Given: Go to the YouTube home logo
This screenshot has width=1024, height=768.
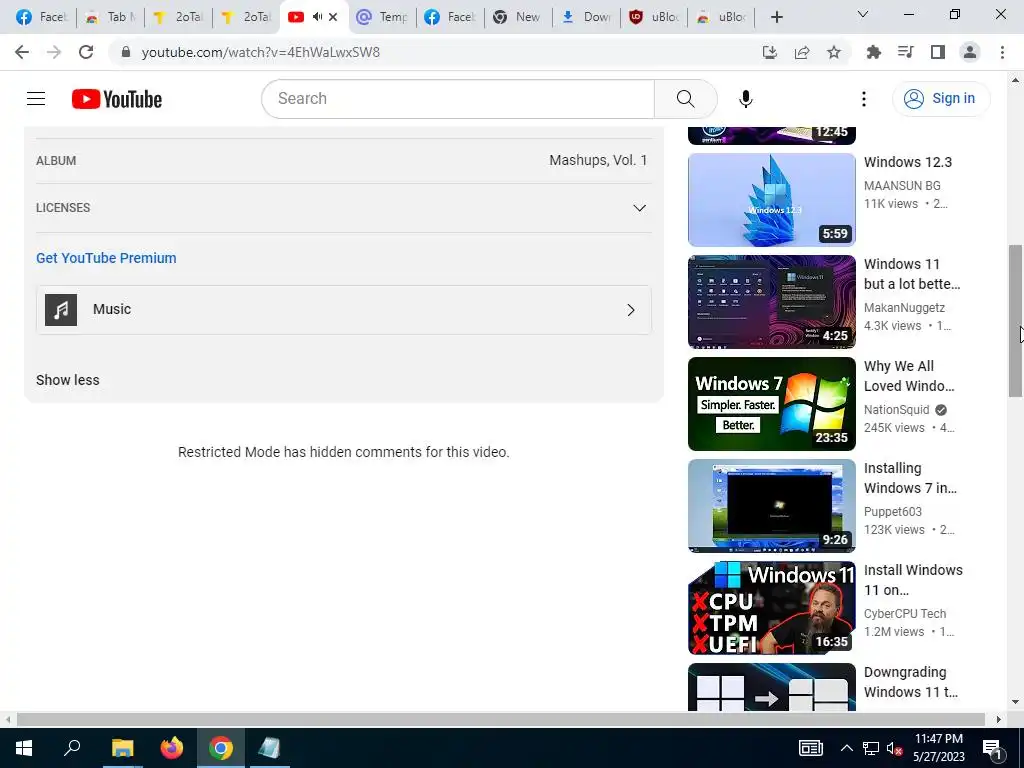Looking at the screenshot, I should (117, 99).
